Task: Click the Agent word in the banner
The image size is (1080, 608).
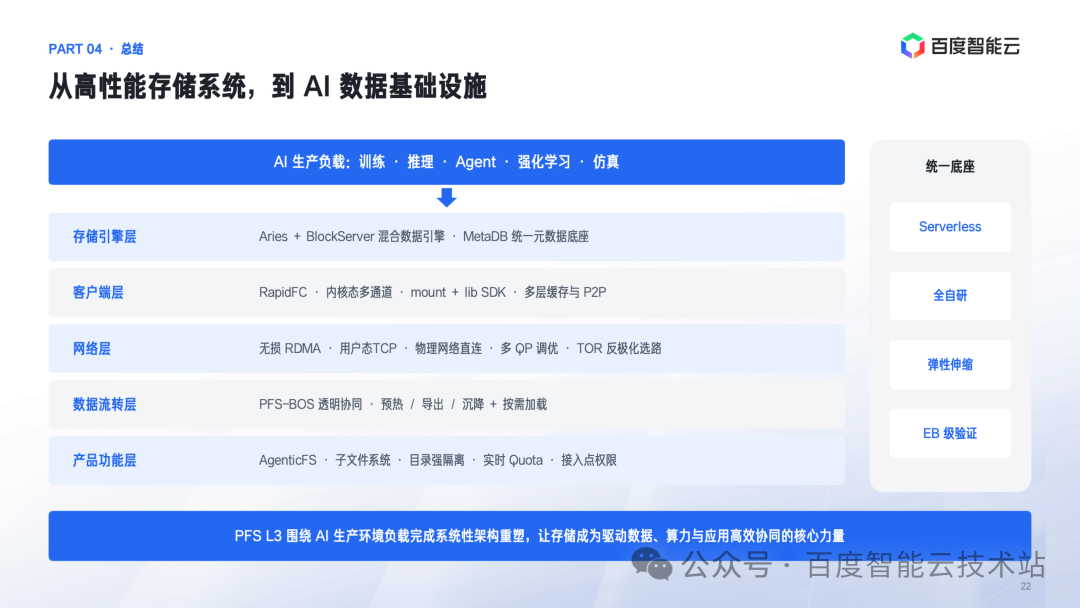Action: 475,162
